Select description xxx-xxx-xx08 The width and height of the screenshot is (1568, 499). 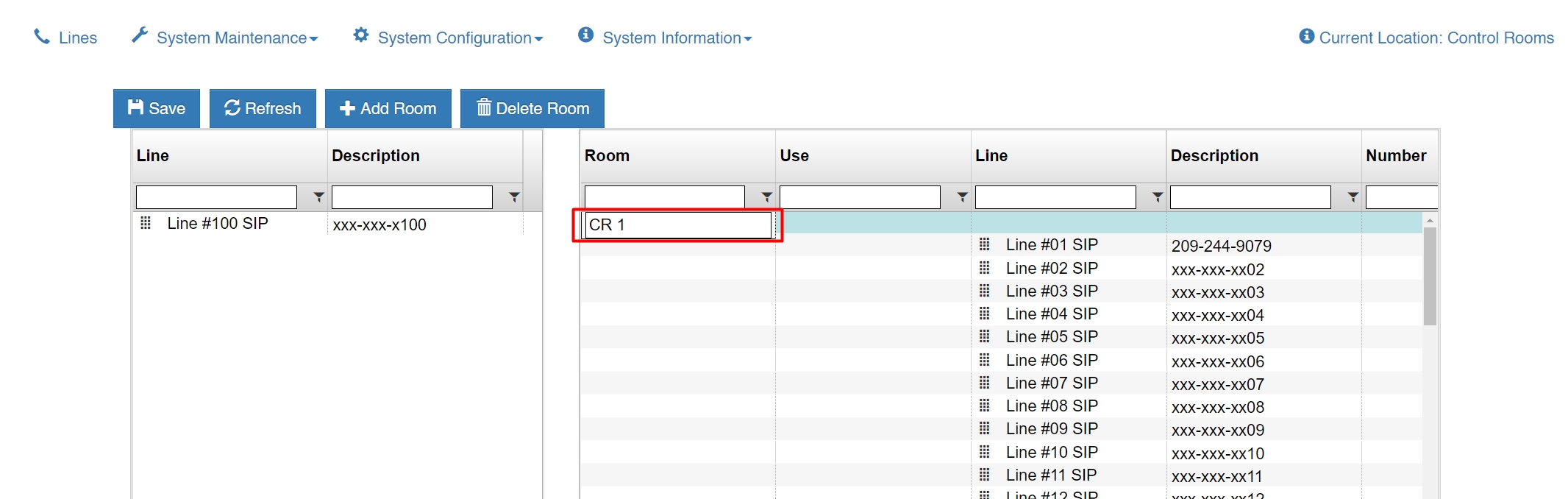[x=1218, y=408]
